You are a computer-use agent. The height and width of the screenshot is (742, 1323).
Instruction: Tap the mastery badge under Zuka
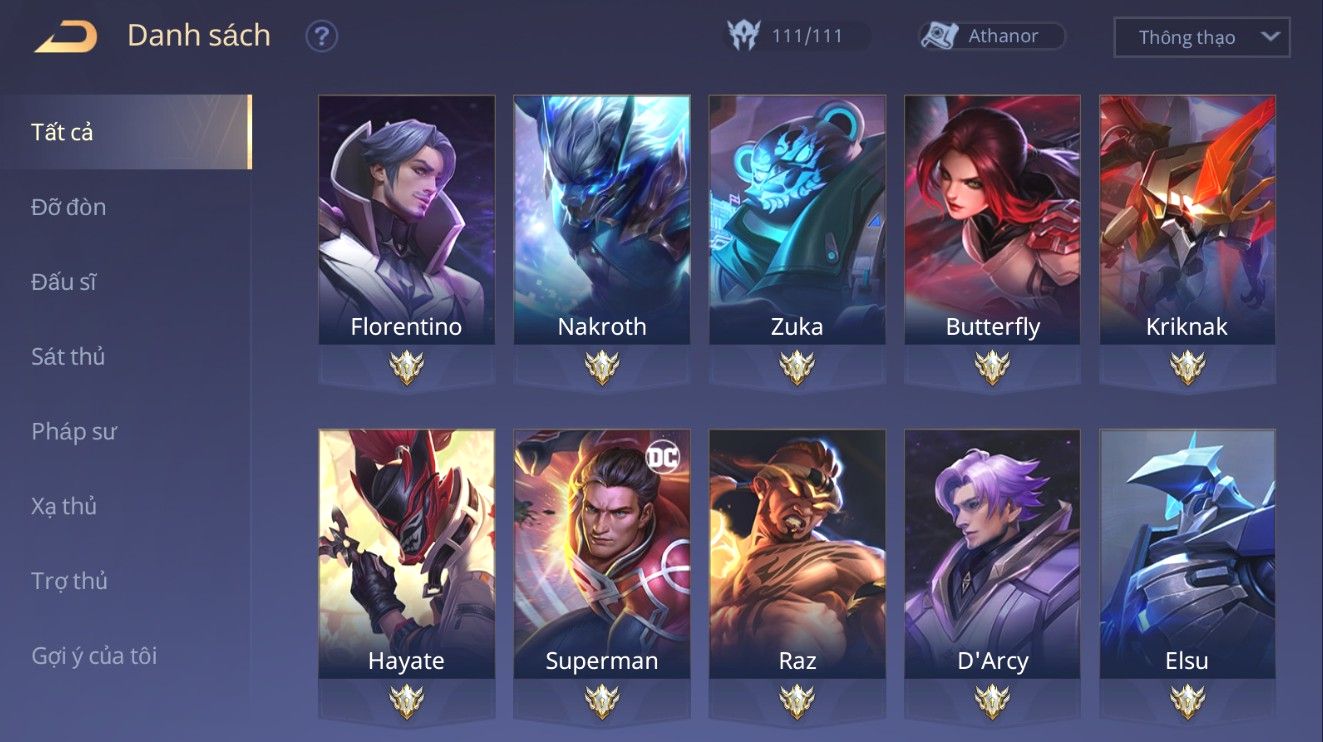click(797, 368)
